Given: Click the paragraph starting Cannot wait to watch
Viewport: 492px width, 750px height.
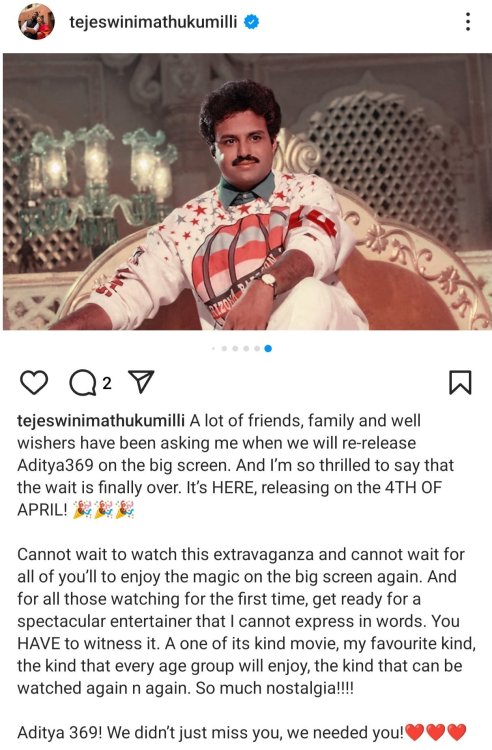Looking at the screenshot, I should [247, 621].
